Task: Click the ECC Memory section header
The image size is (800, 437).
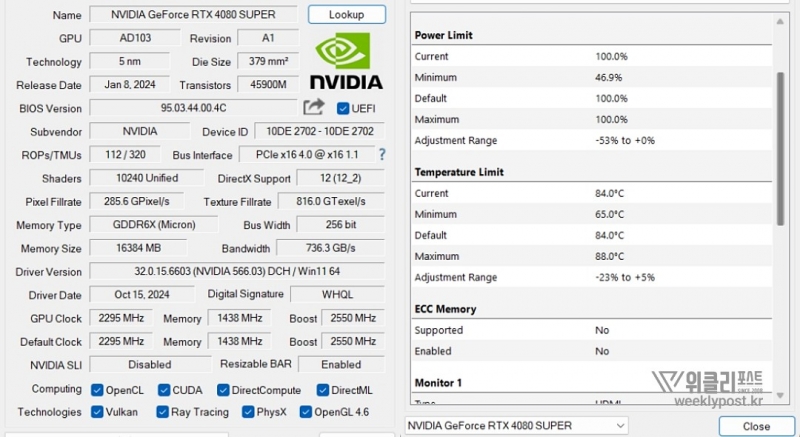Action: 445,309
